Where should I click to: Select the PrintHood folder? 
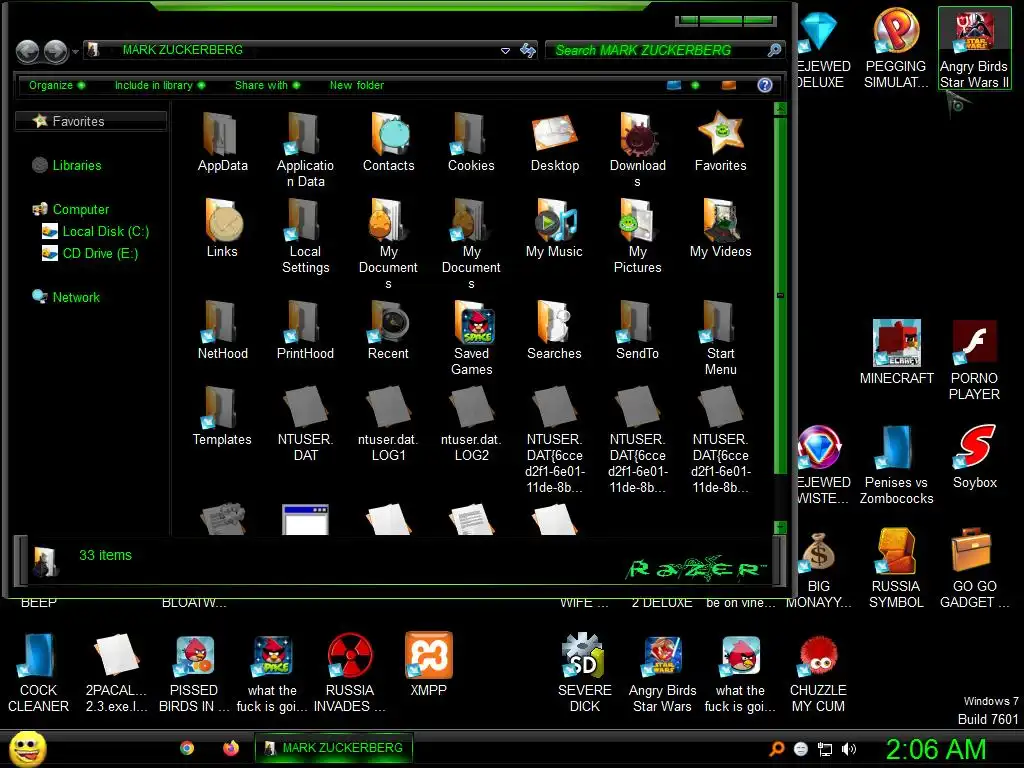click(305, 330)
